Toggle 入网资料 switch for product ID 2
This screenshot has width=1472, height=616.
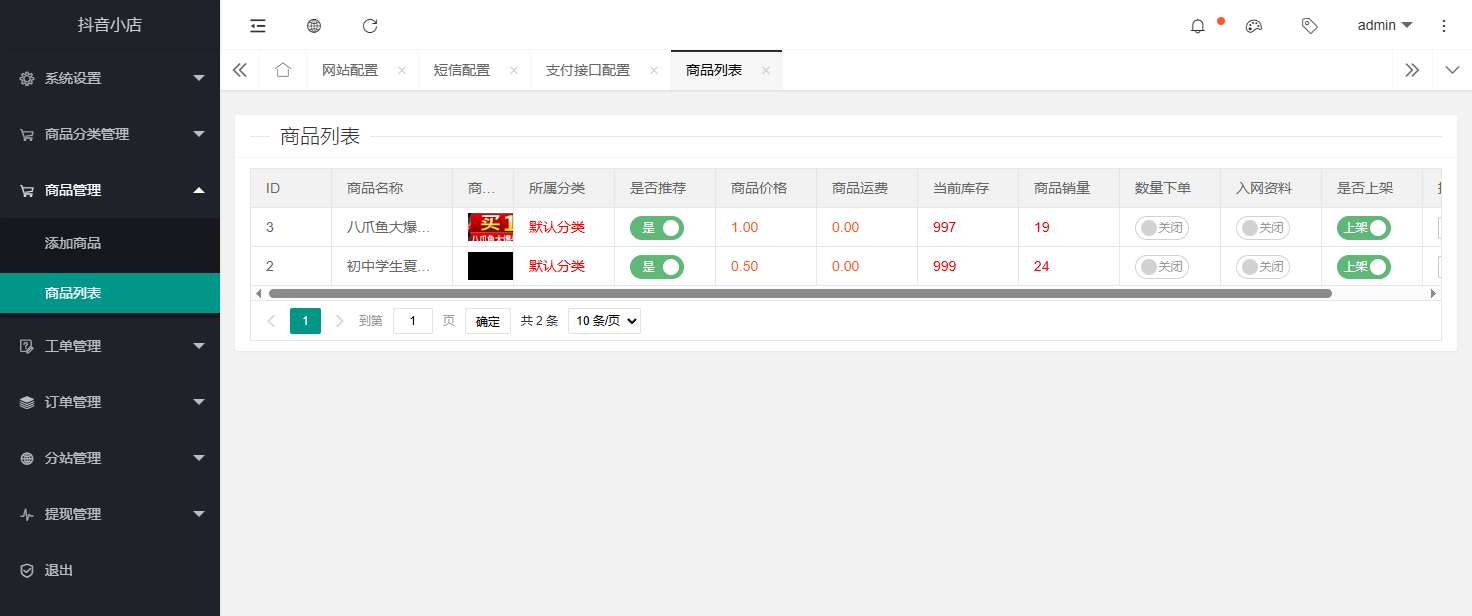[1263, 267]
